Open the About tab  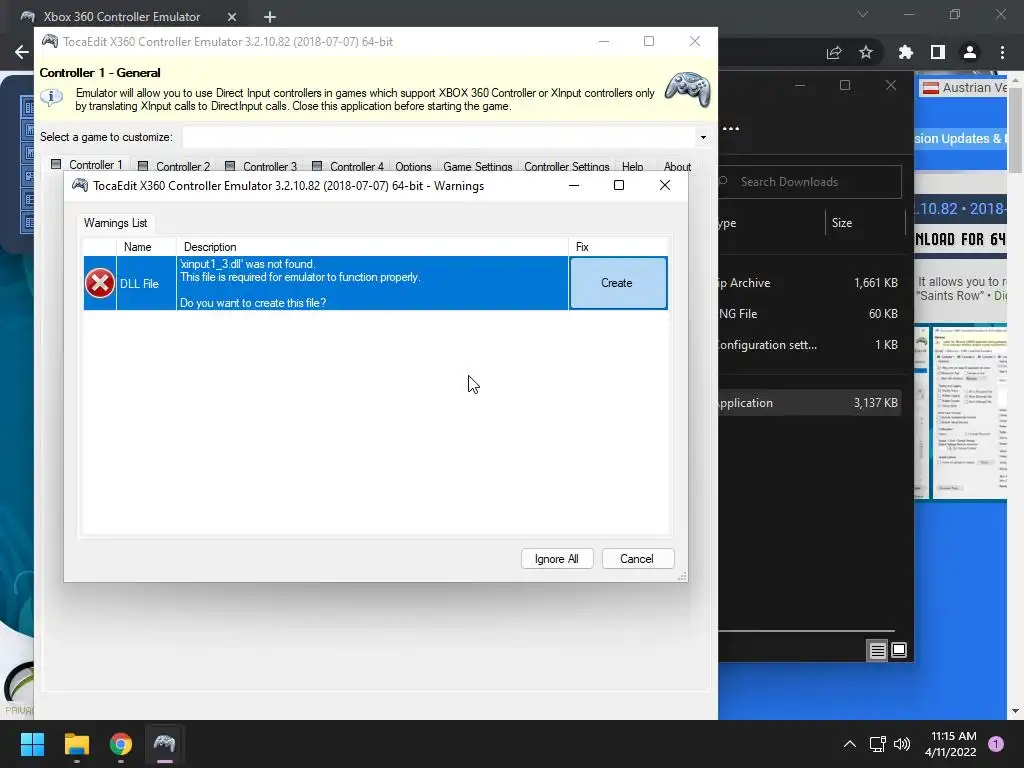click(x=677, y=167)
